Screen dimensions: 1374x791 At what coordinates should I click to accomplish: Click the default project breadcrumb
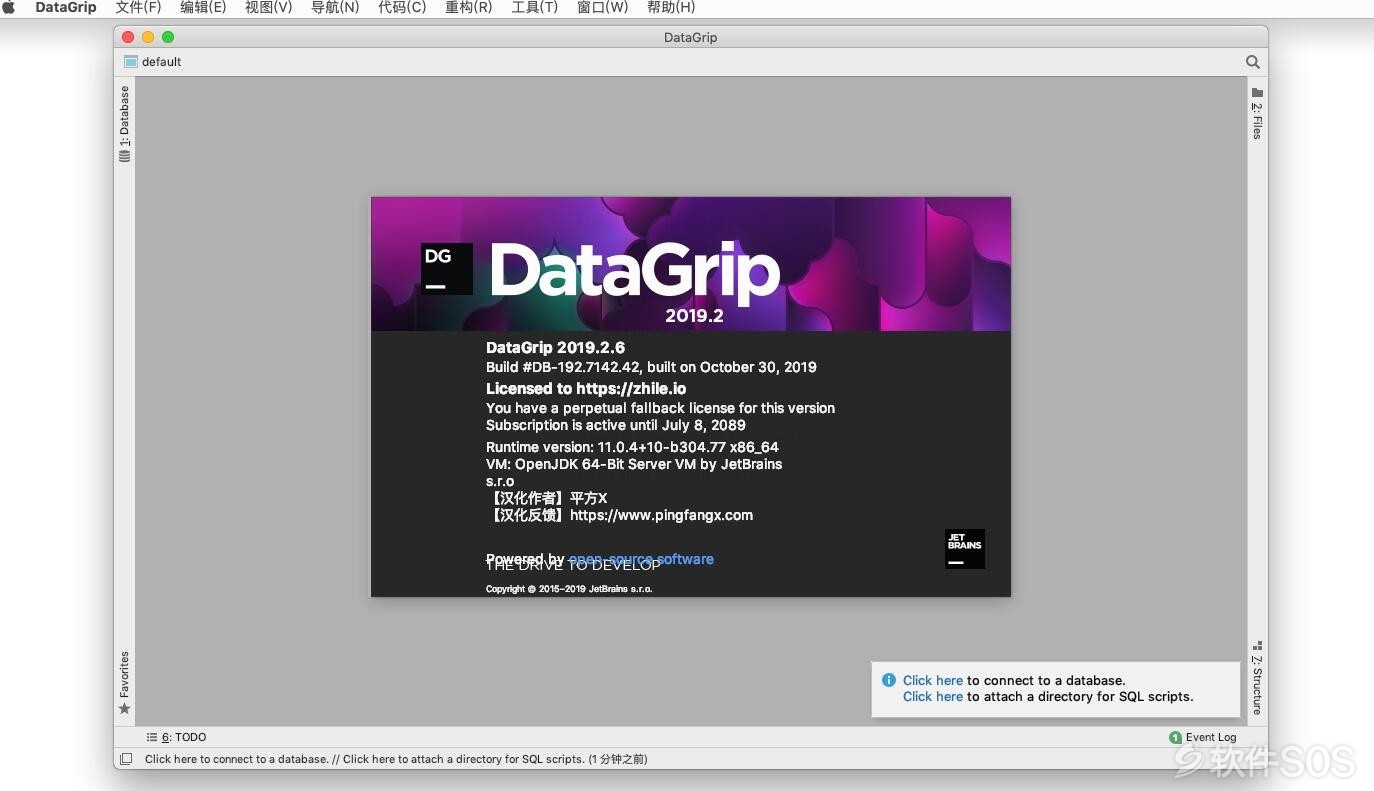point(153,62)
